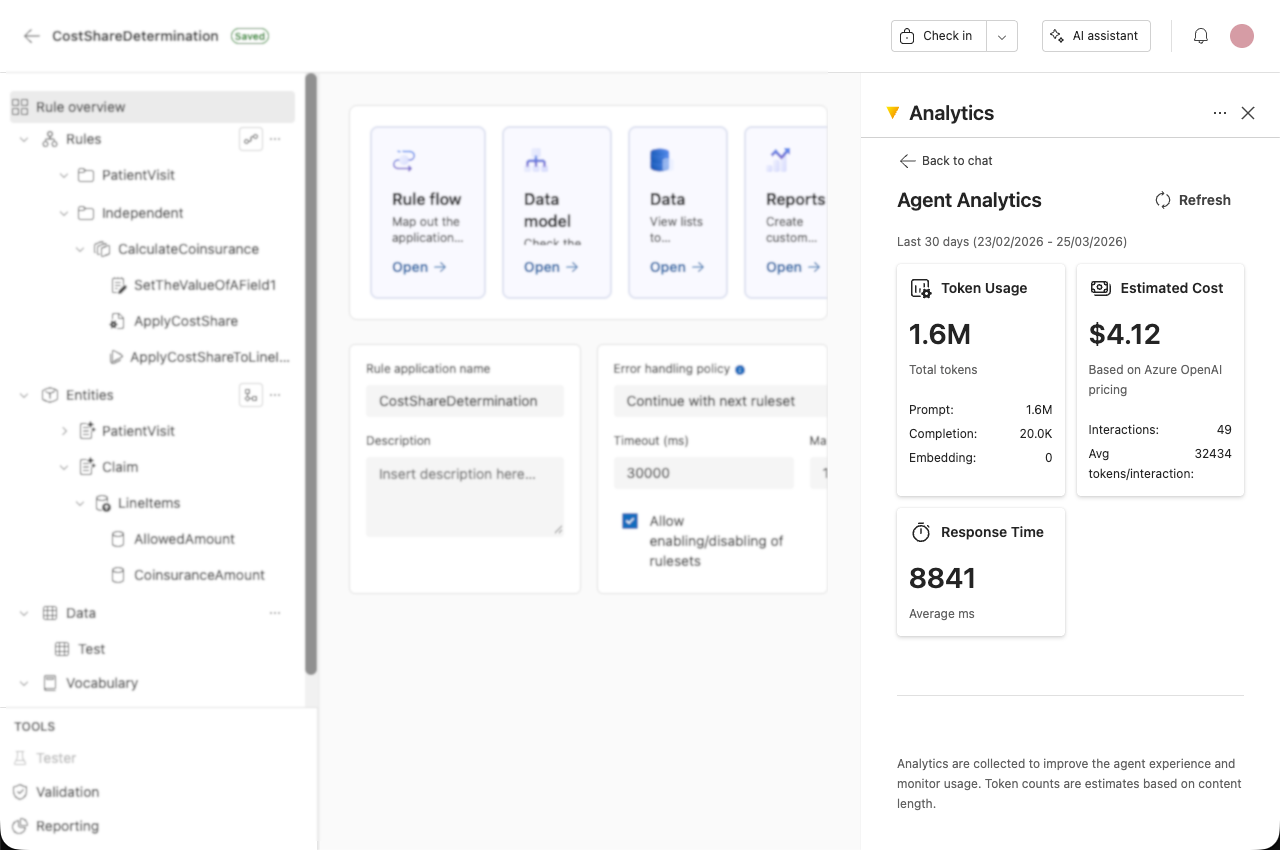This screenshot has width=1280, height=850.
Task: Open the Error handling policy dropdown
Action: point(718,401)
